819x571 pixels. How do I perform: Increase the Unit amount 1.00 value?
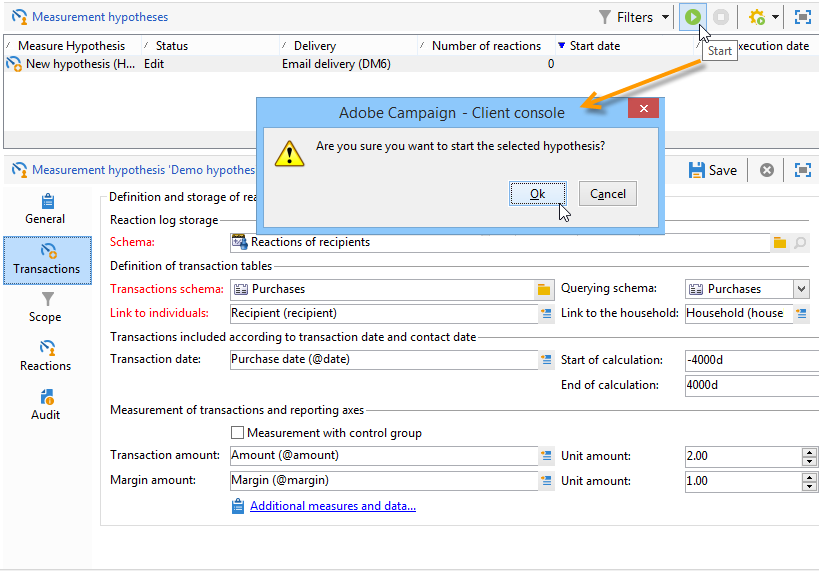click(809, 477)
